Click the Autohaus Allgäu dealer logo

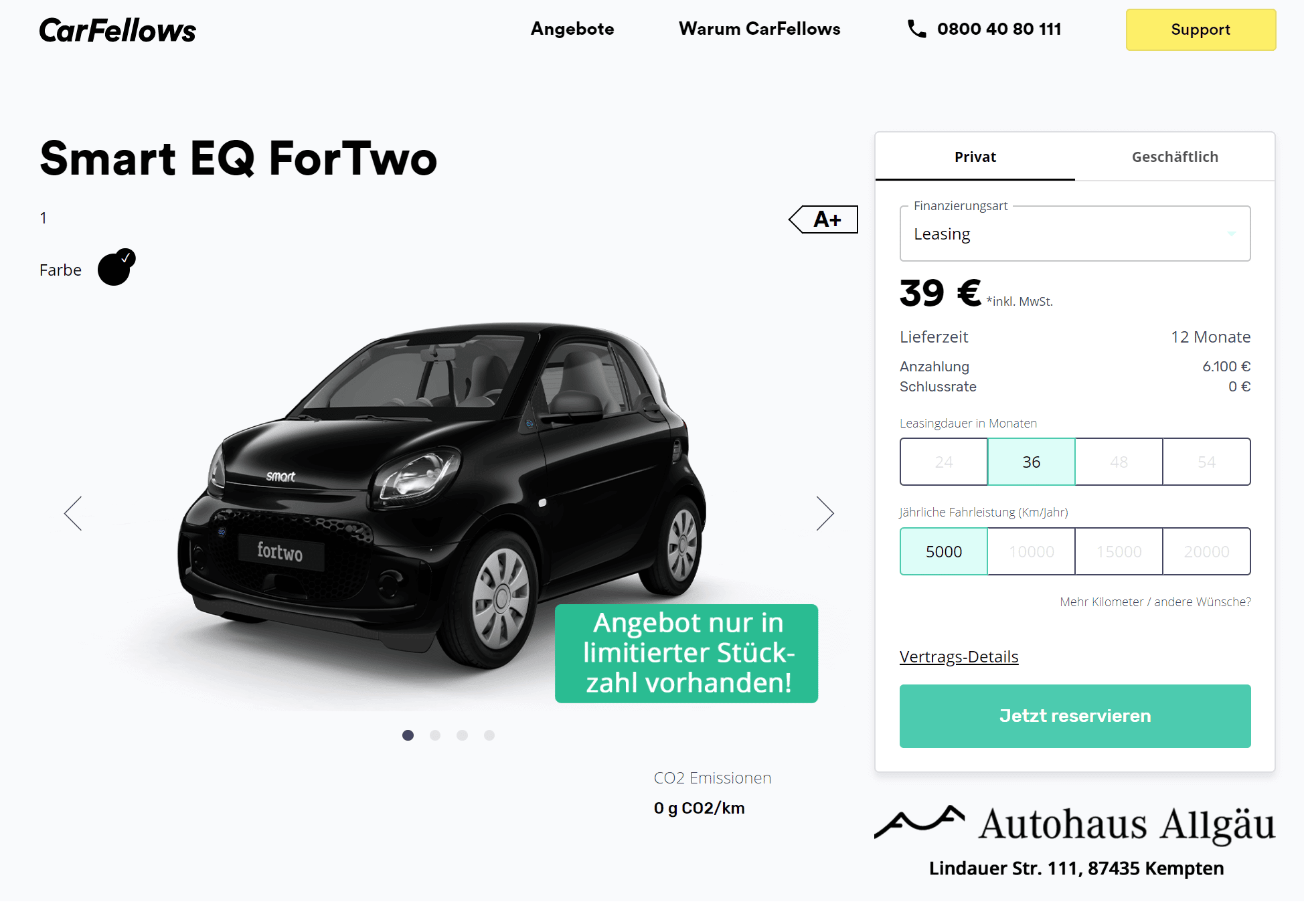click(1075, 824)
